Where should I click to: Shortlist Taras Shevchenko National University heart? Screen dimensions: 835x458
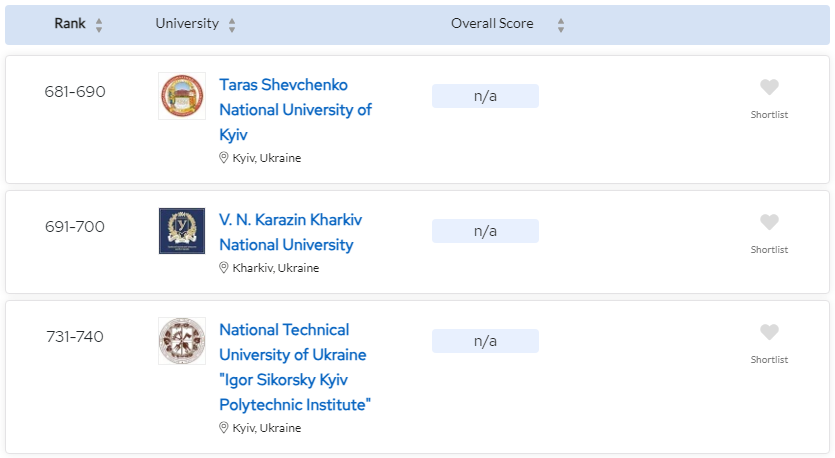(x=769, y=88)
